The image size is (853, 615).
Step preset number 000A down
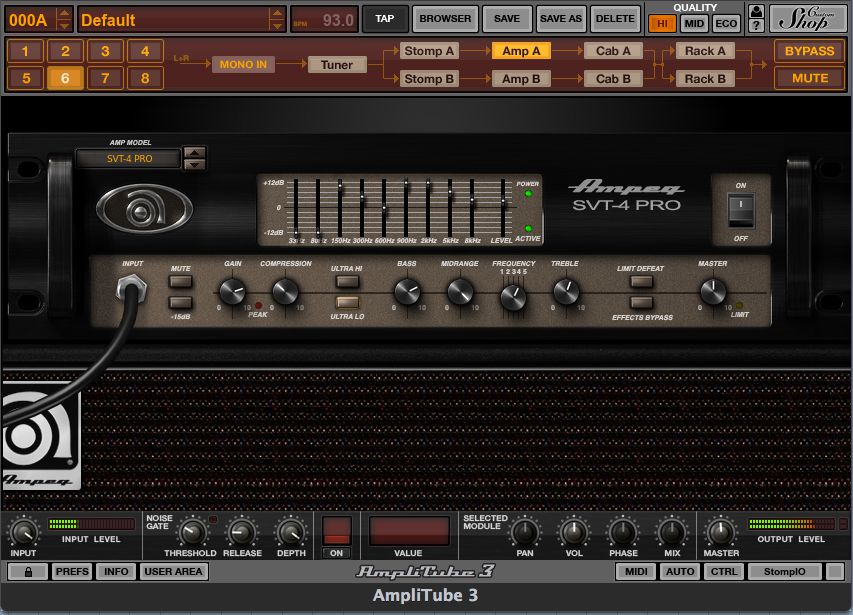64,26
